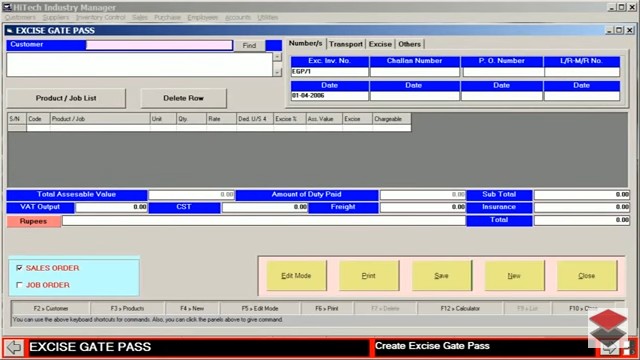Screen dimensions: 640x360
Task: Click the F4 New shortcut panel
Action: 192,309
